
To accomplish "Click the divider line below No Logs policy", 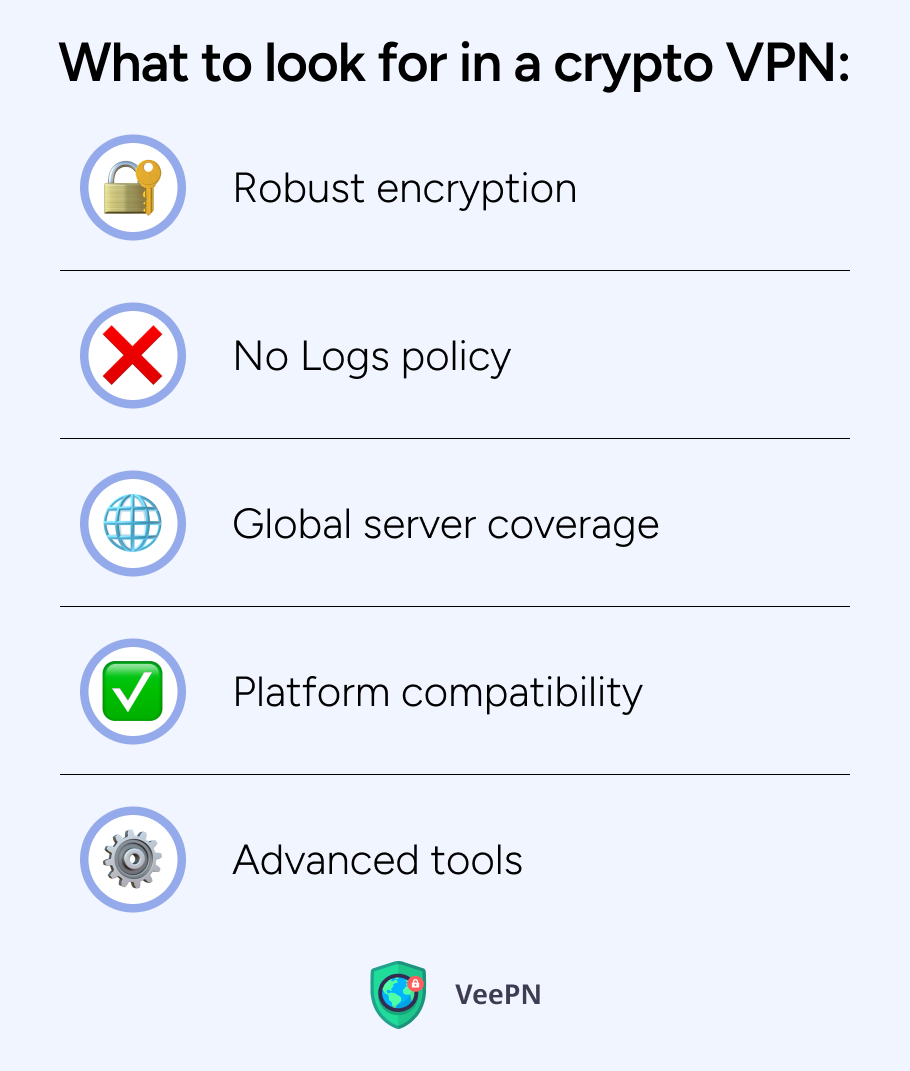I will coord(455,439).
